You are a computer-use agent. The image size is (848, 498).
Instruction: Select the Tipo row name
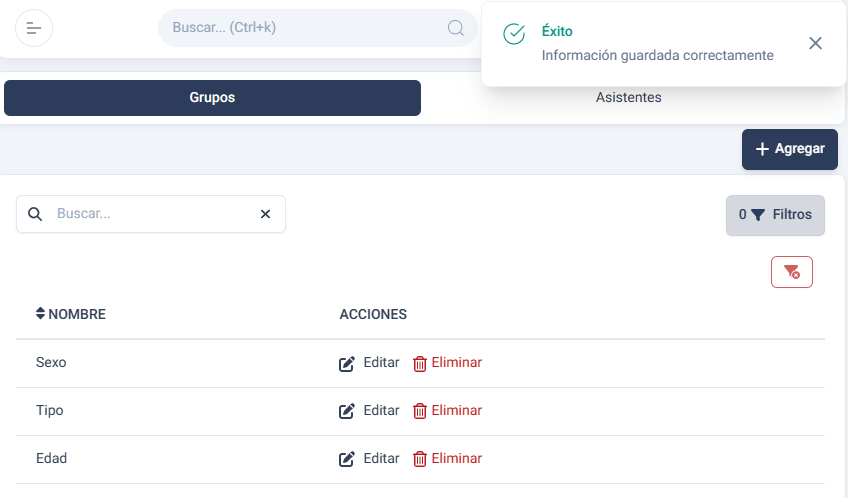(x=50, y=410)
